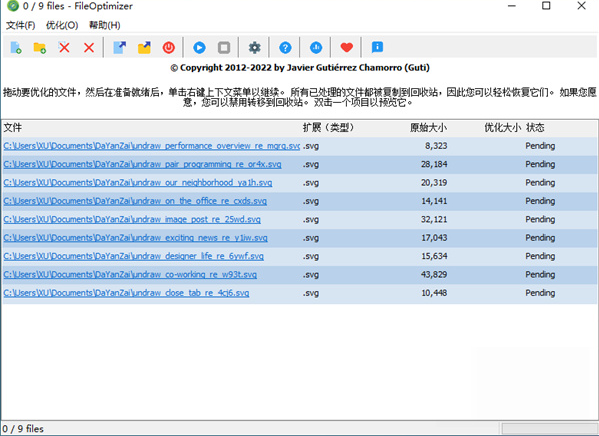Open the undraw_pair_programming_re_or4x.svg link
Image resolution: width=599 pixels, height=436 pixels.
click(x=142, y=164)
